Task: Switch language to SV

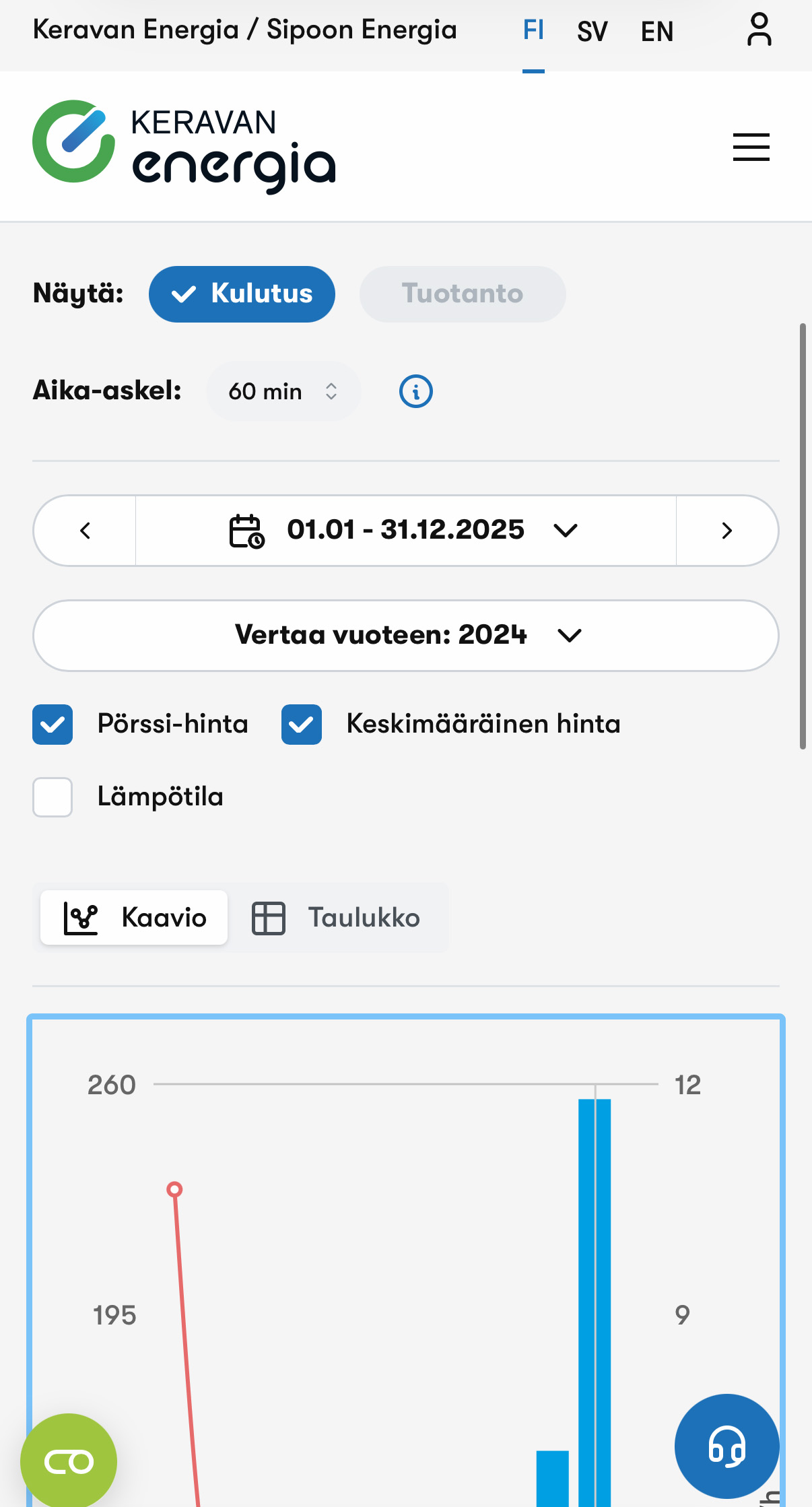Action: tap(591, 31)
